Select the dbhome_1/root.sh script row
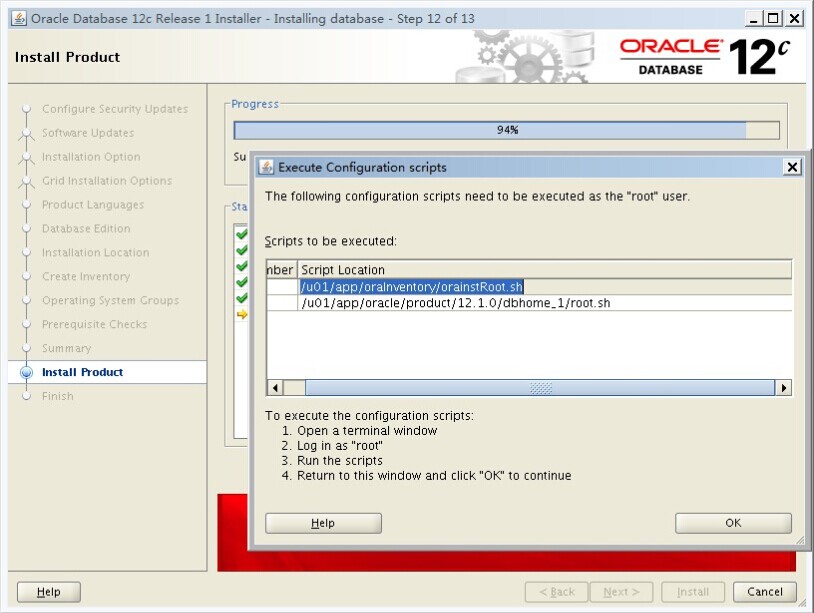 [456, 303]
